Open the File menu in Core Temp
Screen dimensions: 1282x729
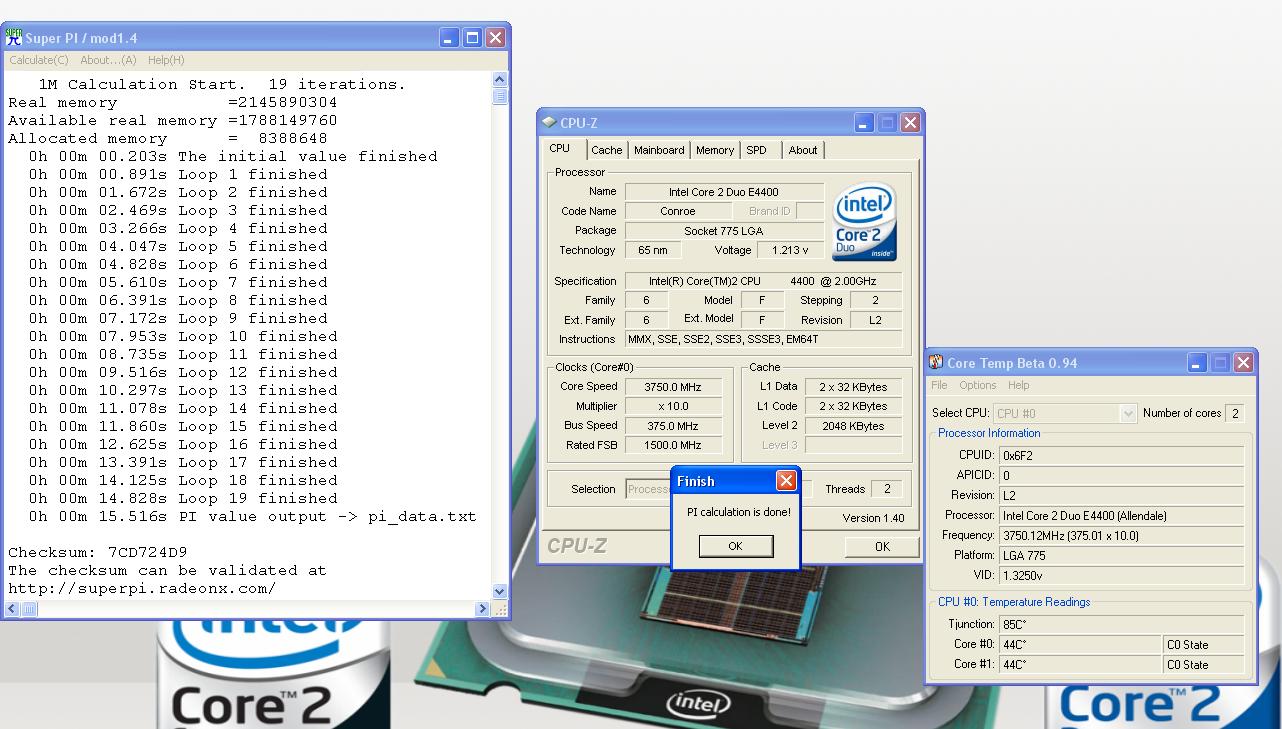(x=939, y=385)
